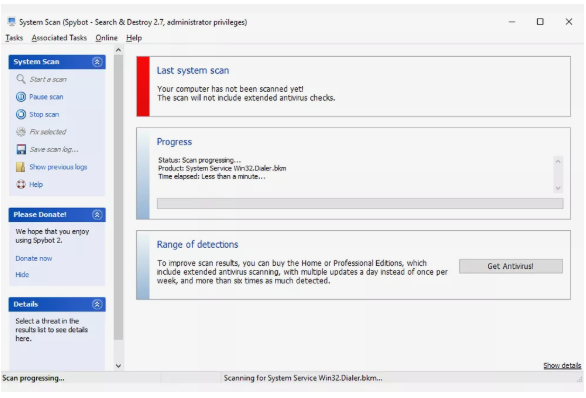Click the Spybot app icon in title bar

click(11, 22)
